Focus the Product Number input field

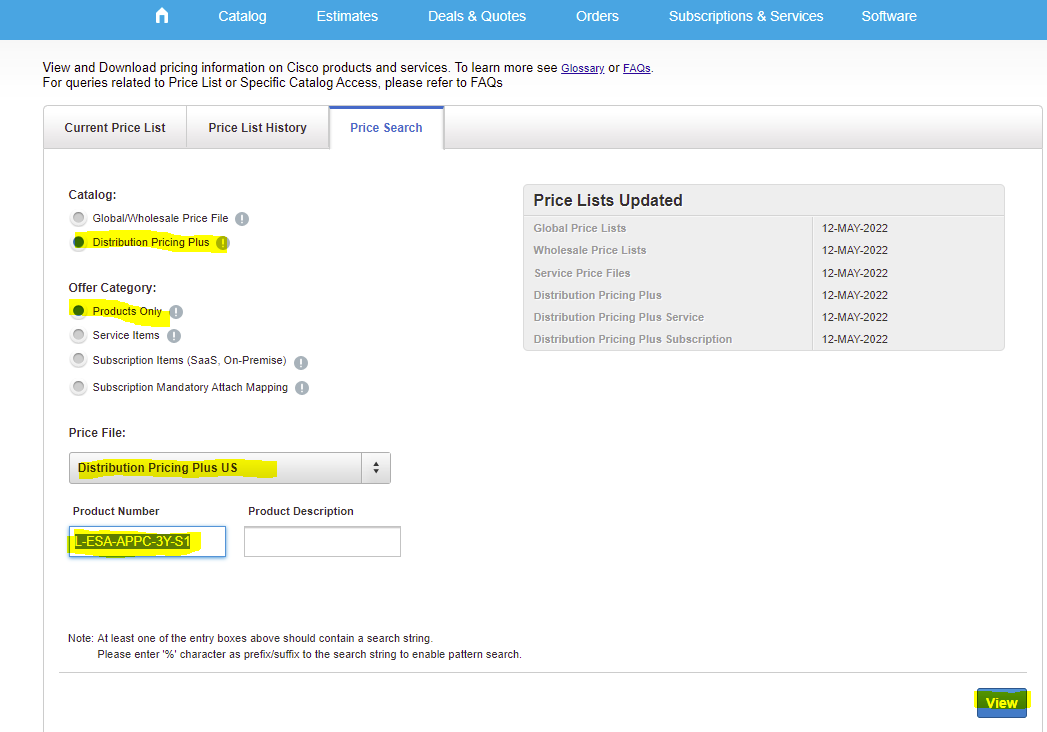[148, 542]
